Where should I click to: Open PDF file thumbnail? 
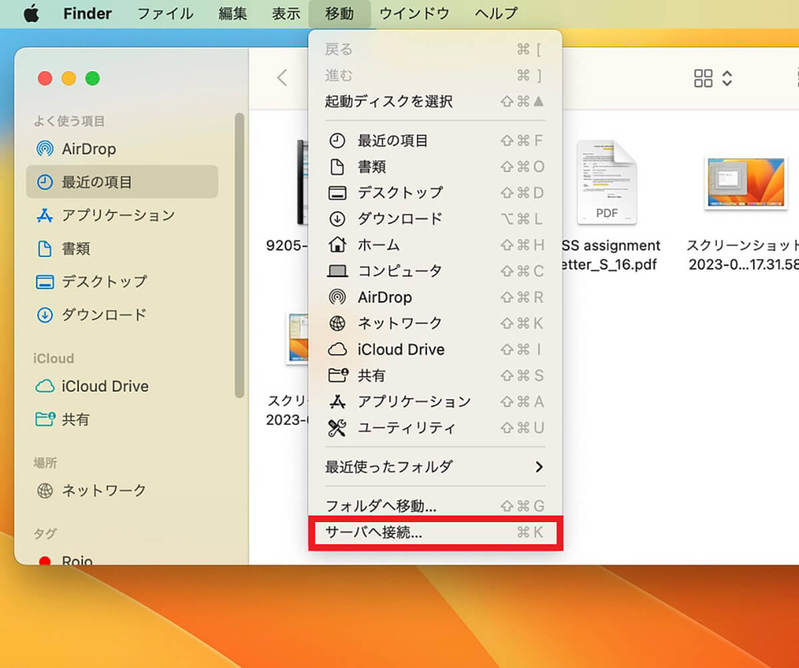(x=606, y=182)
